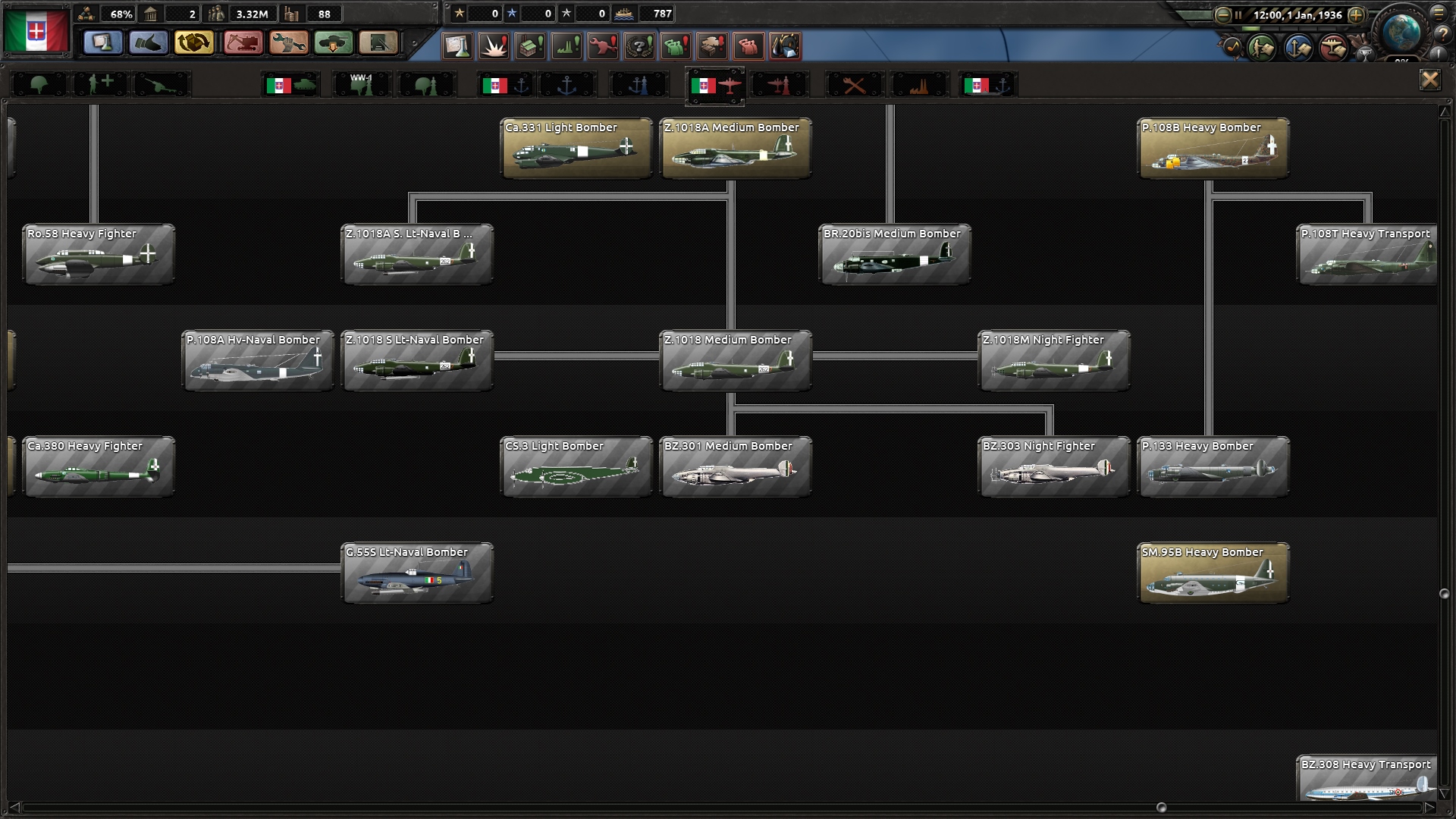This screenshot has height=819, width=1456.
Task: Select Z.1018A Medium Bomber technology
Action: coord(736,148)
